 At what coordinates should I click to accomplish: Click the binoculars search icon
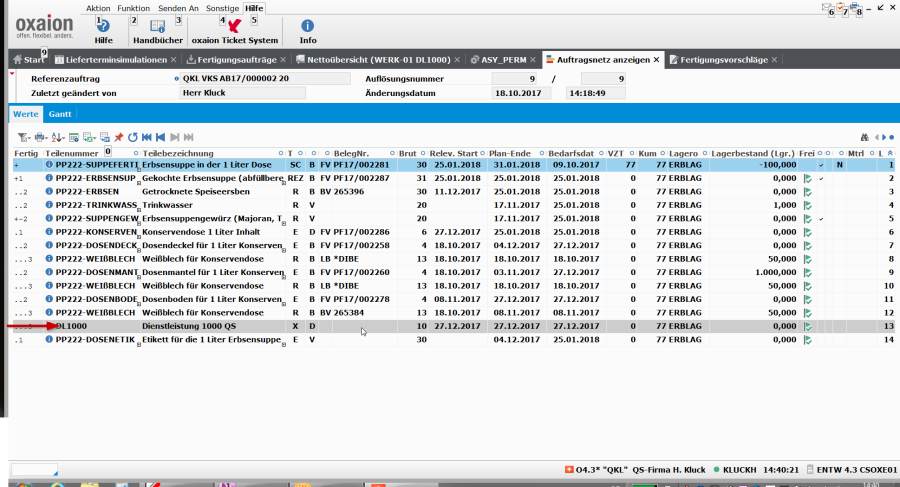click(x=864, y=137)
